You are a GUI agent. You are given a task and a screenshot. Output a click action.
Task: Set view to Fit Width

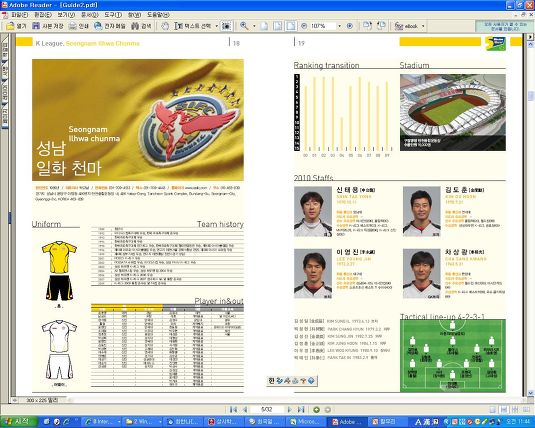pyautogui.click(x=291, y=26)
